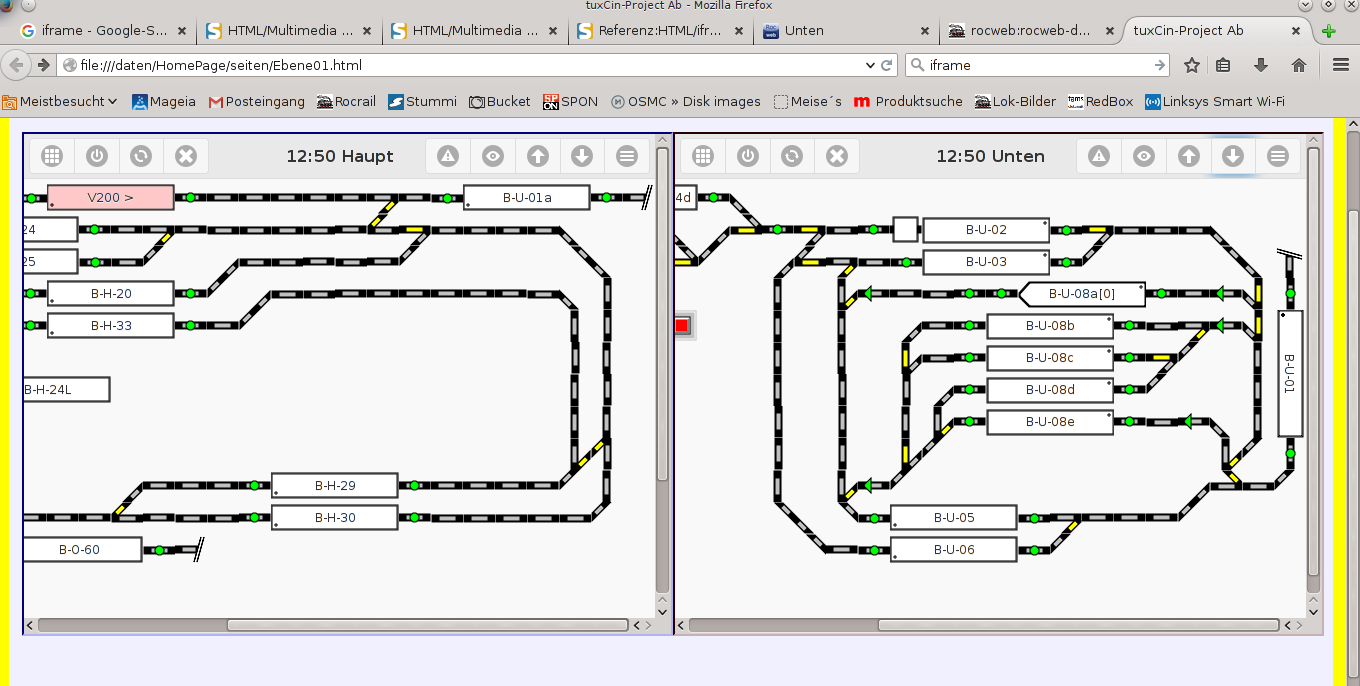Switch to the rocweb:rocweb-d tab
This screenshot has height=686, width=1360.
[x=1031, y=30]
